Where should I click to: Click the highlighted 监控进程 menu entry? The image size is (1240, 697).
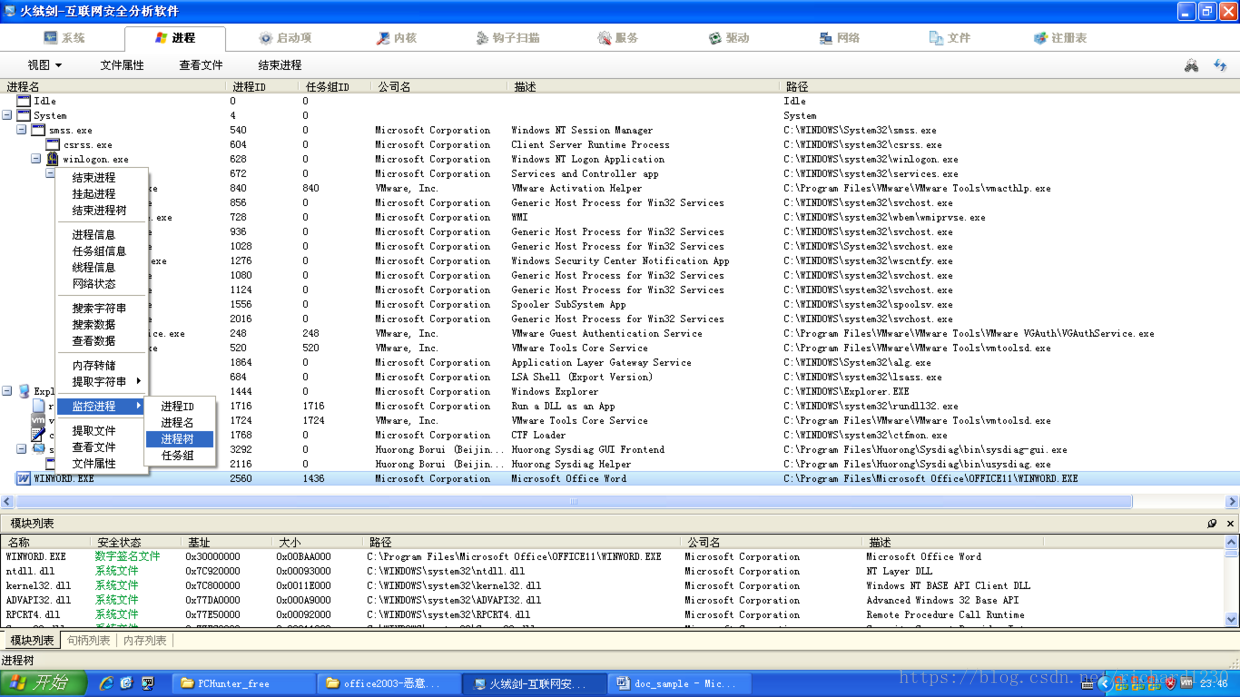point(102,406)
